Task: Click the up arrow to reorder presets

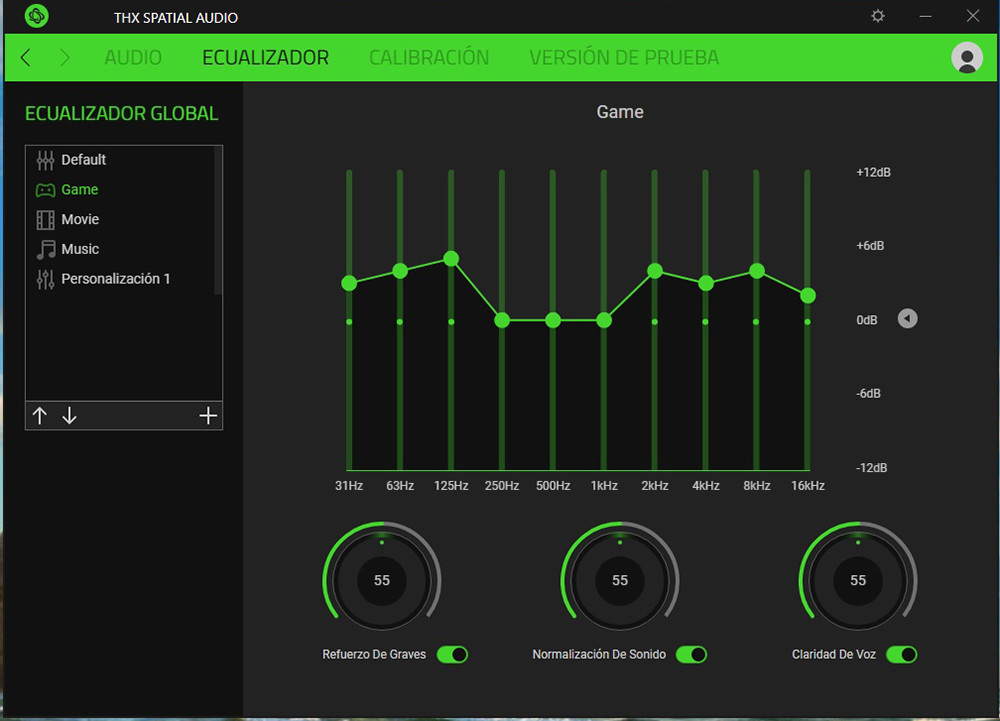Action: click(40, 415)
